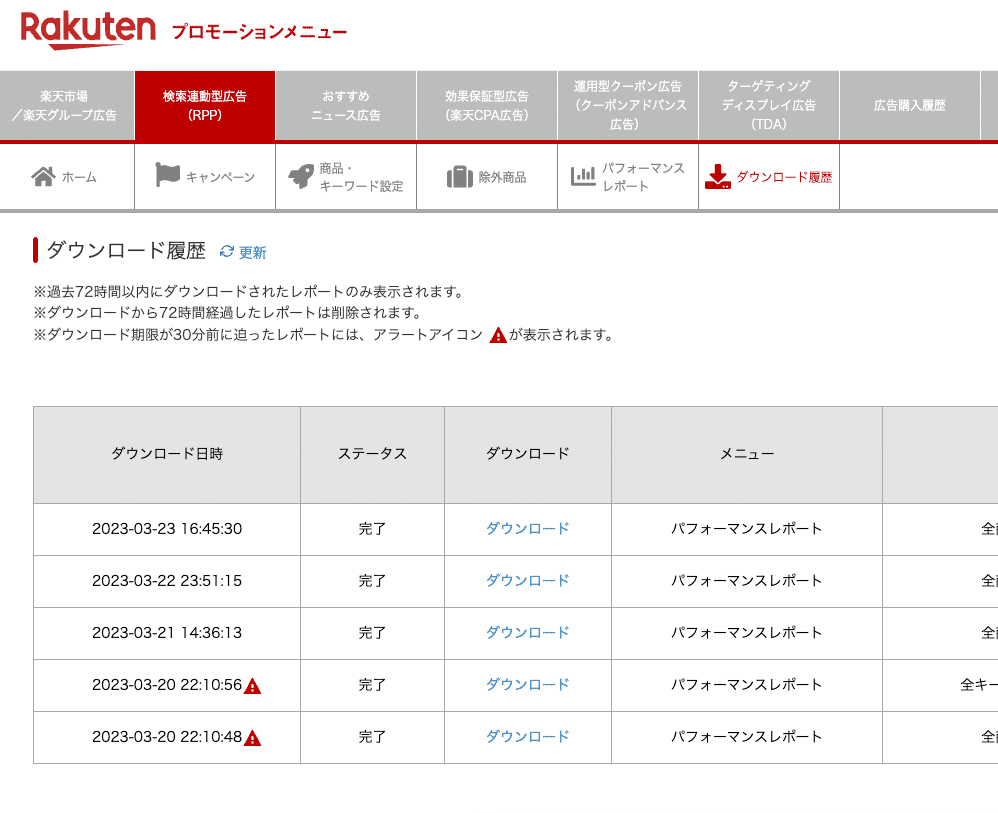Open the 楽天市場／楽天グループ広告 tab
This screenshot has width=998, height=813.
(67, 106)
